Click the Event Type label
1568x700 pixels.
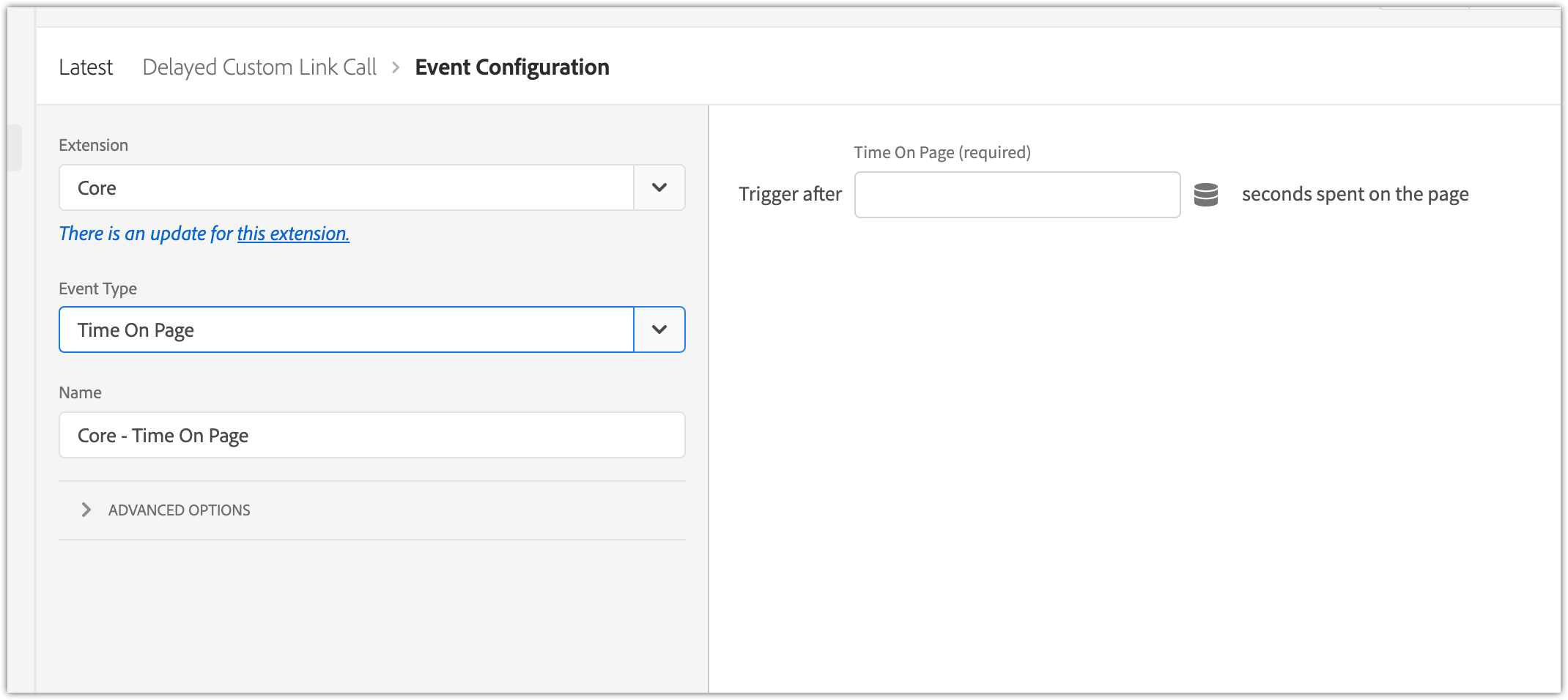pos(98,288)
